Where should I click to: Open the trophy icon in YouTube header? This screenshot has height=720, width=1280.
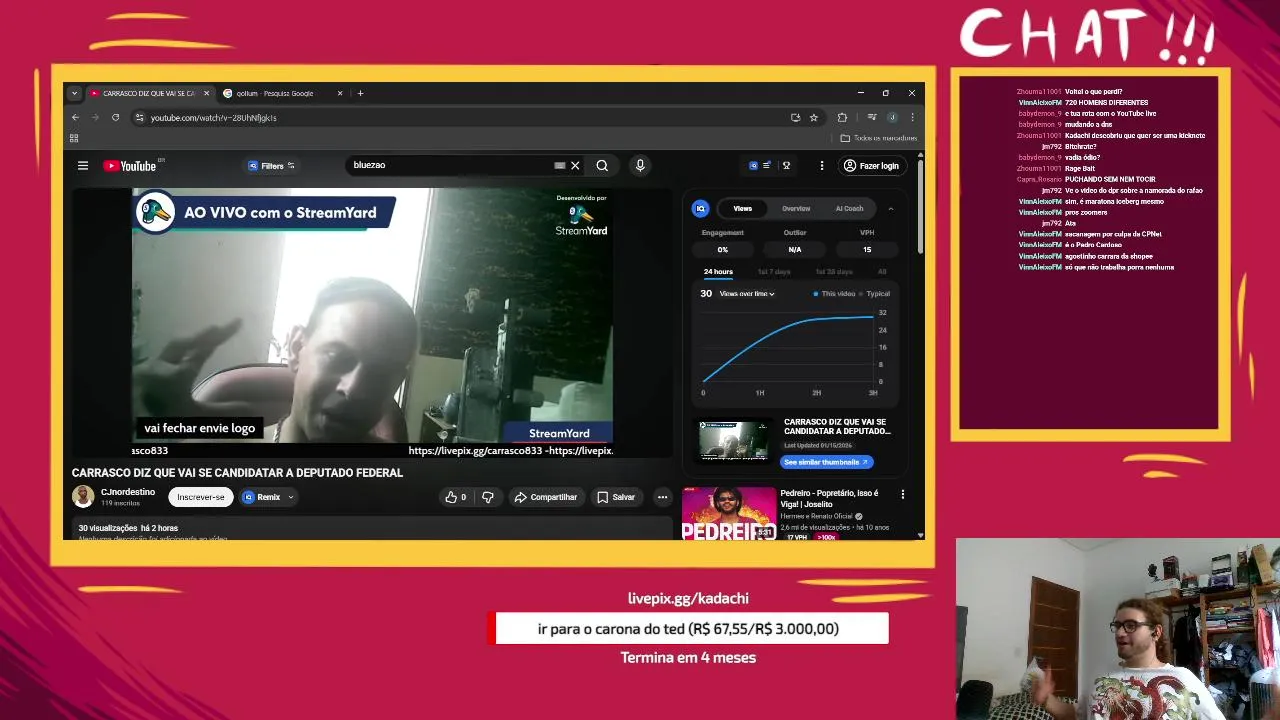point(787,166)
